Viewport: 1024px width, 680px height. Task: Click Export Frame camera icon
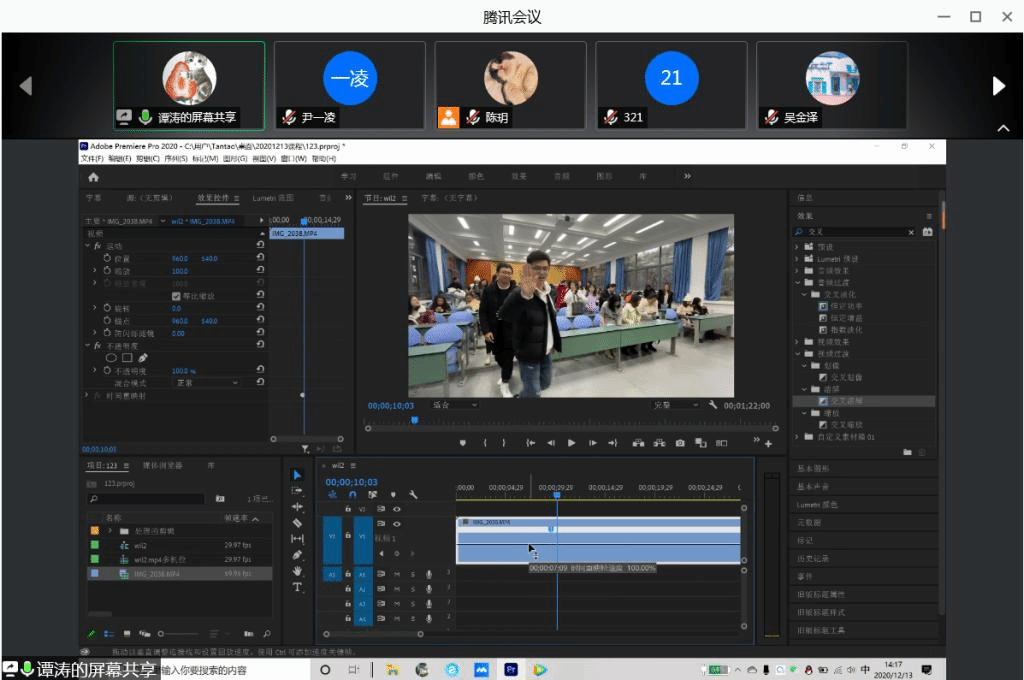tap(680, 442)
